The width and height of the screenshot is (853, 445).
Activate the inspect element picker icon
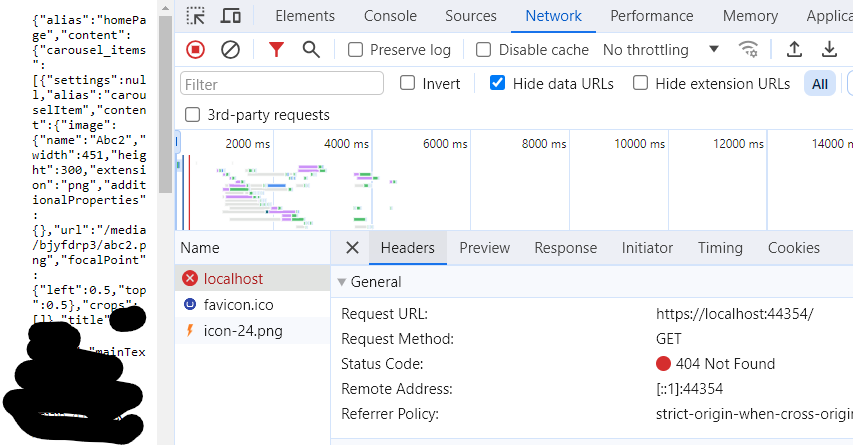196,16
